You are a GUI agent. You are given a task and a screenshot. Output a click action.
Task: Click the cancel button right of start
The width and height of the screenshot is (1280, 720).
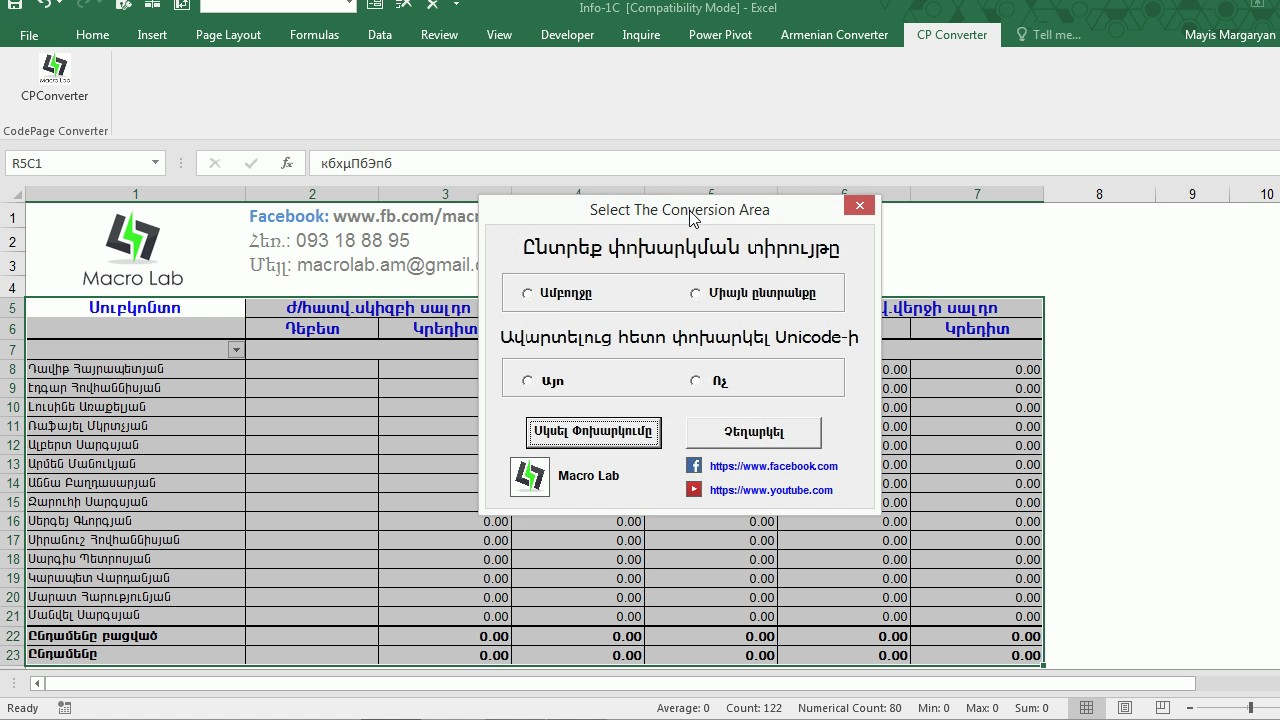[754, 432]
